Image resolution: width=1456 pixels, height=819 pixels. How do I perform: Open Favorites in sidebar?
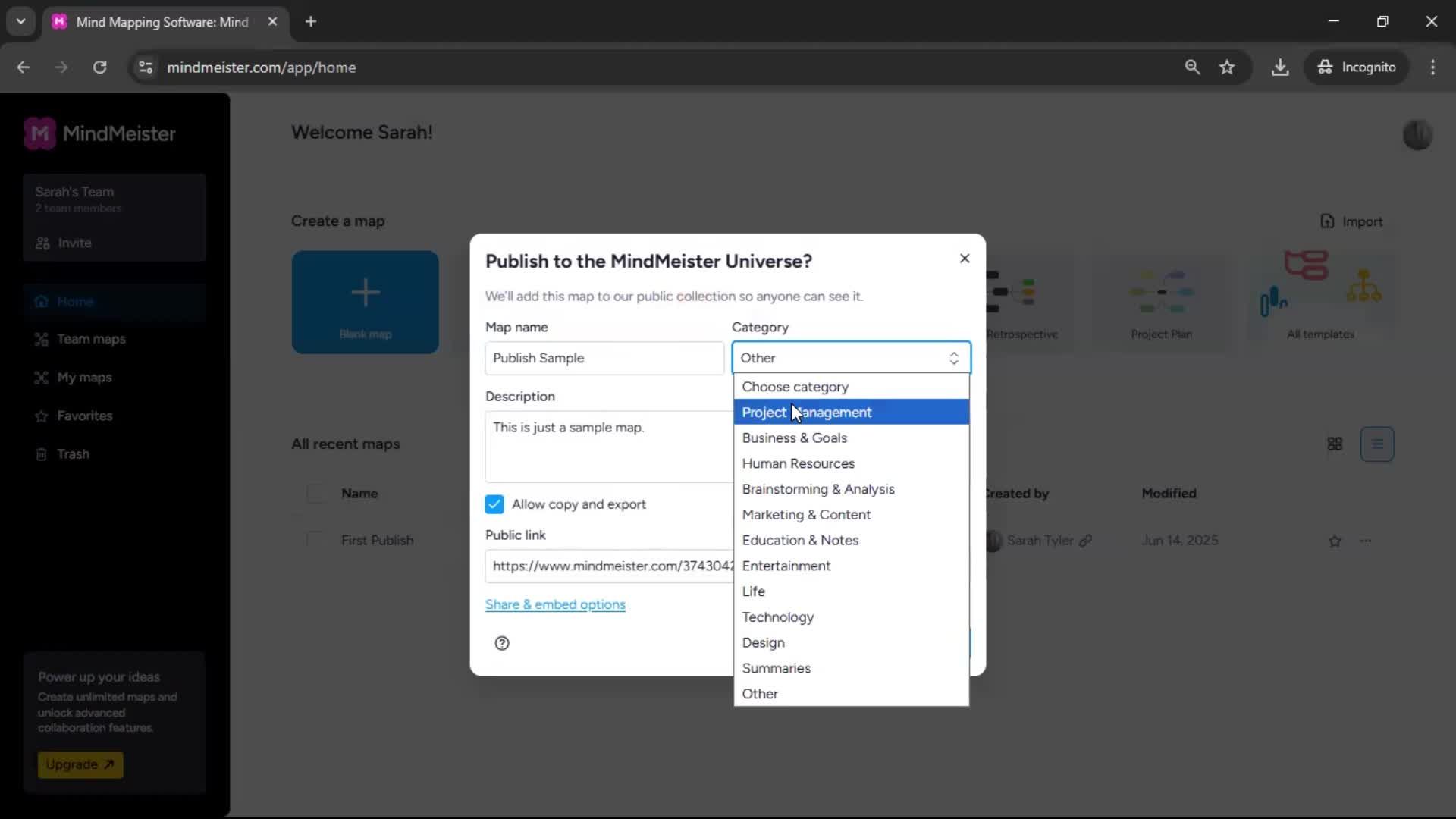84,416
